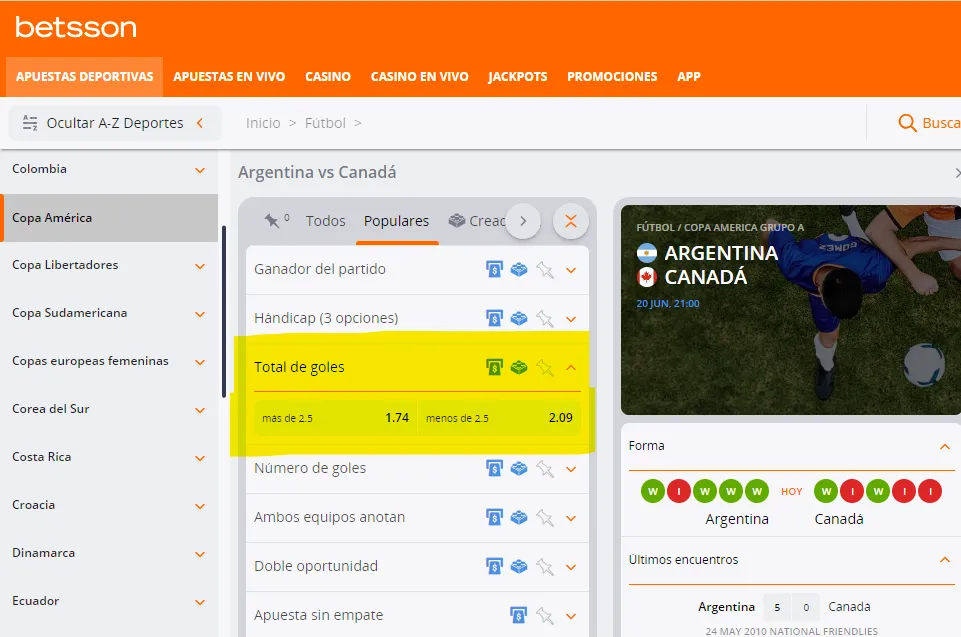Collapse the Total de goles market

pyautogui.click(x=571, y=367)
